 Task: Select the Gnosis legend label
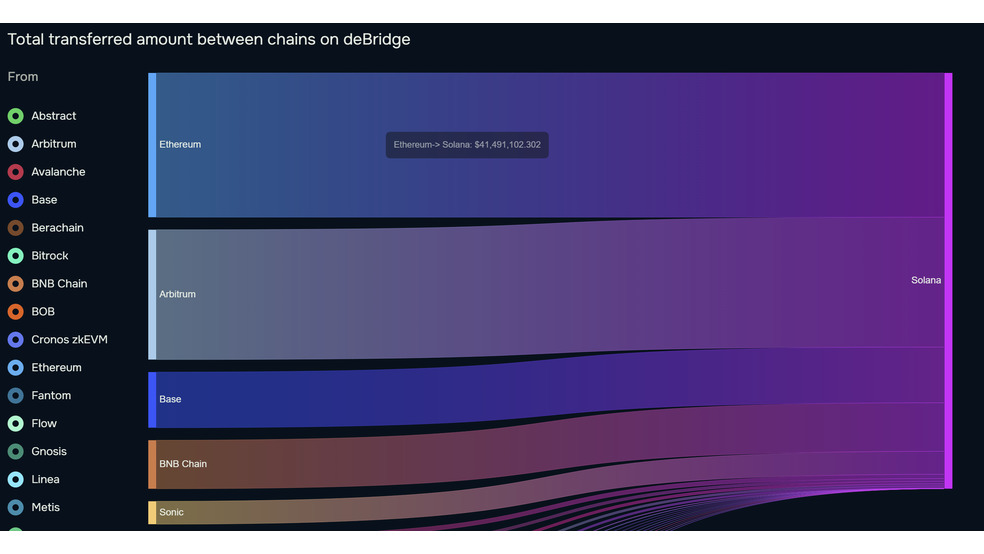(49, 451)
